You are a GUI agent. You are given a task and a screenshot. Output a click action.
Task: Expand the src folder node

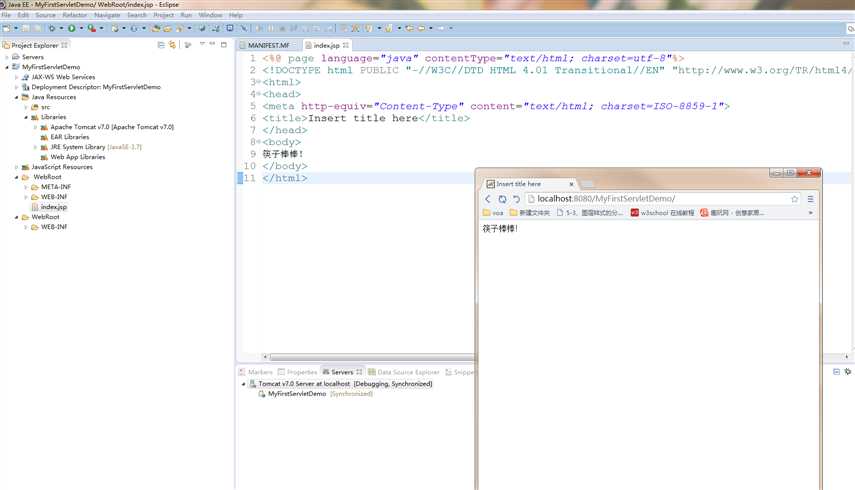click(x=26, y=107)
